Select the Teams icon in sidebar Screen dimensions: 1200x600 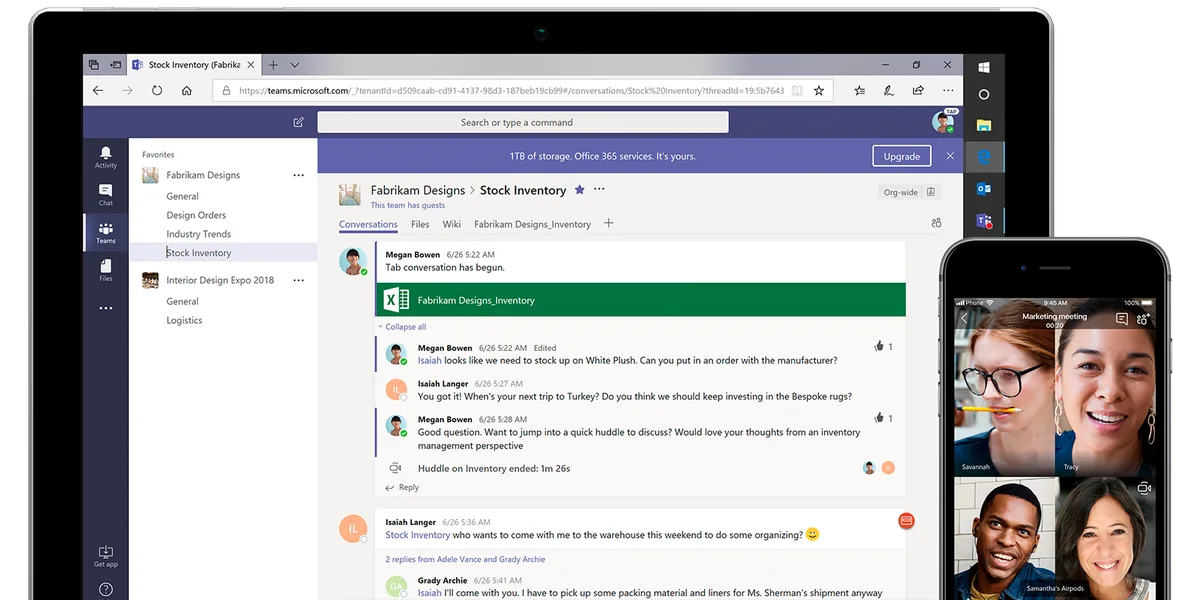105,232
